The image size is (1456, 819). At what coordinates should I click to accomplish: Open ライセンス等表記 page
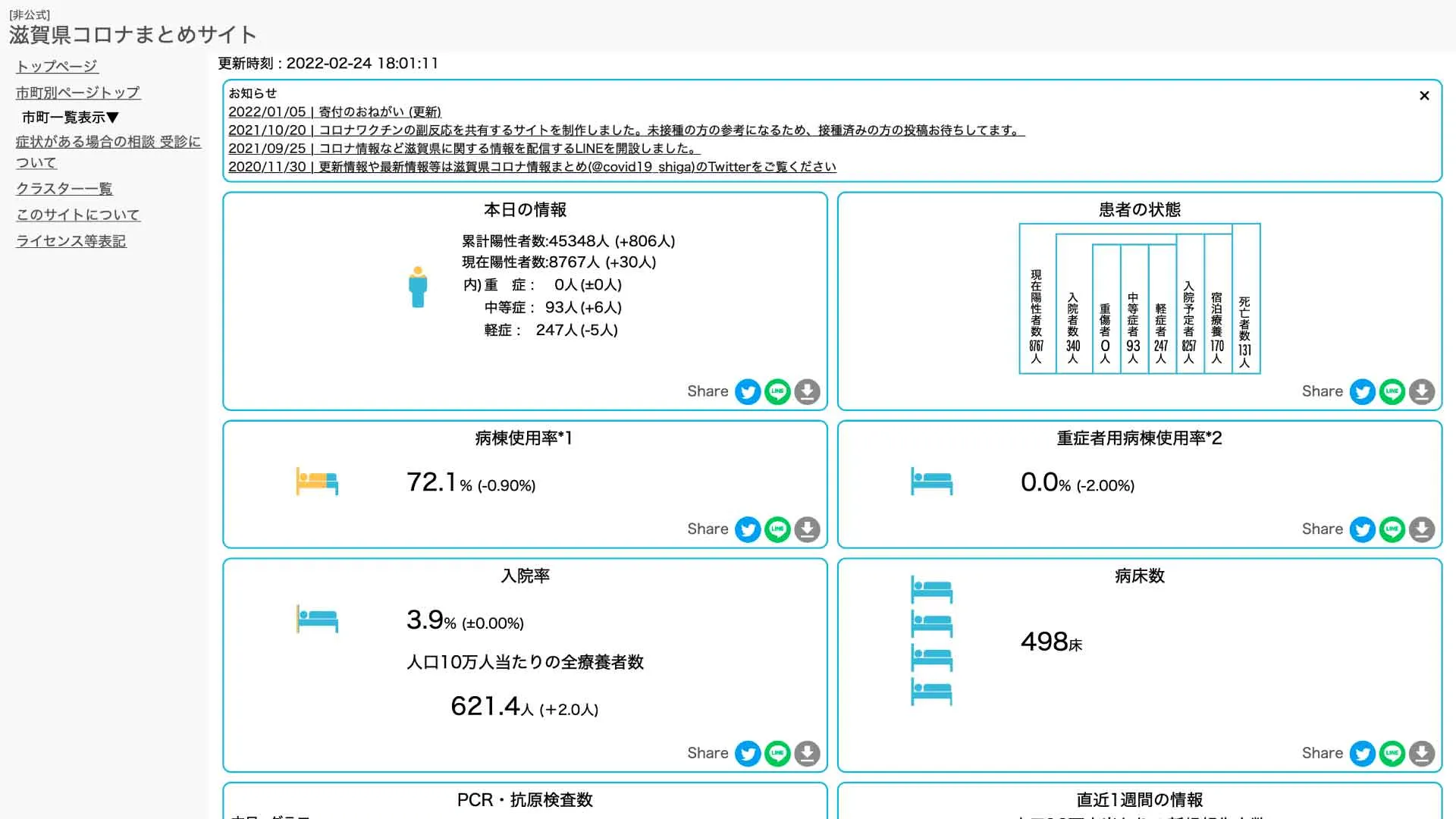pos(71,241)
